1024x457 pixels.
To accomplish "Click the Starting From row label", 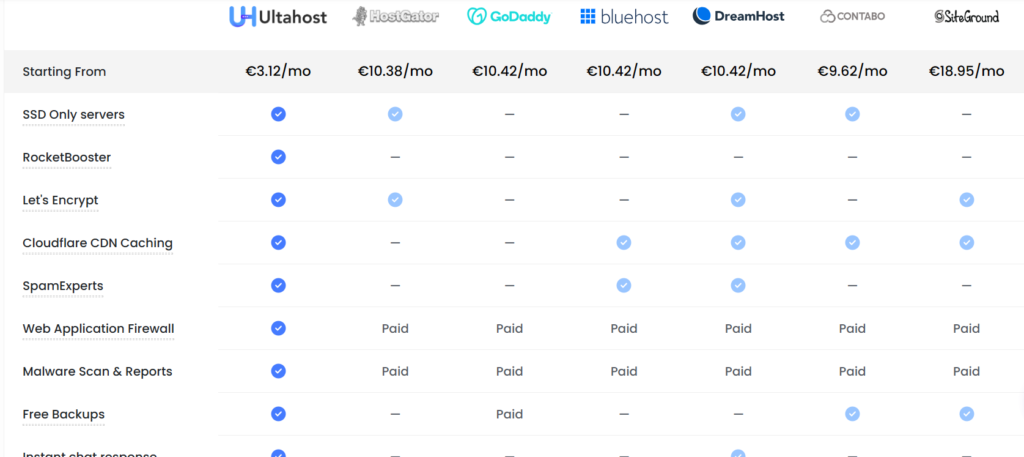I will point(64,72).
